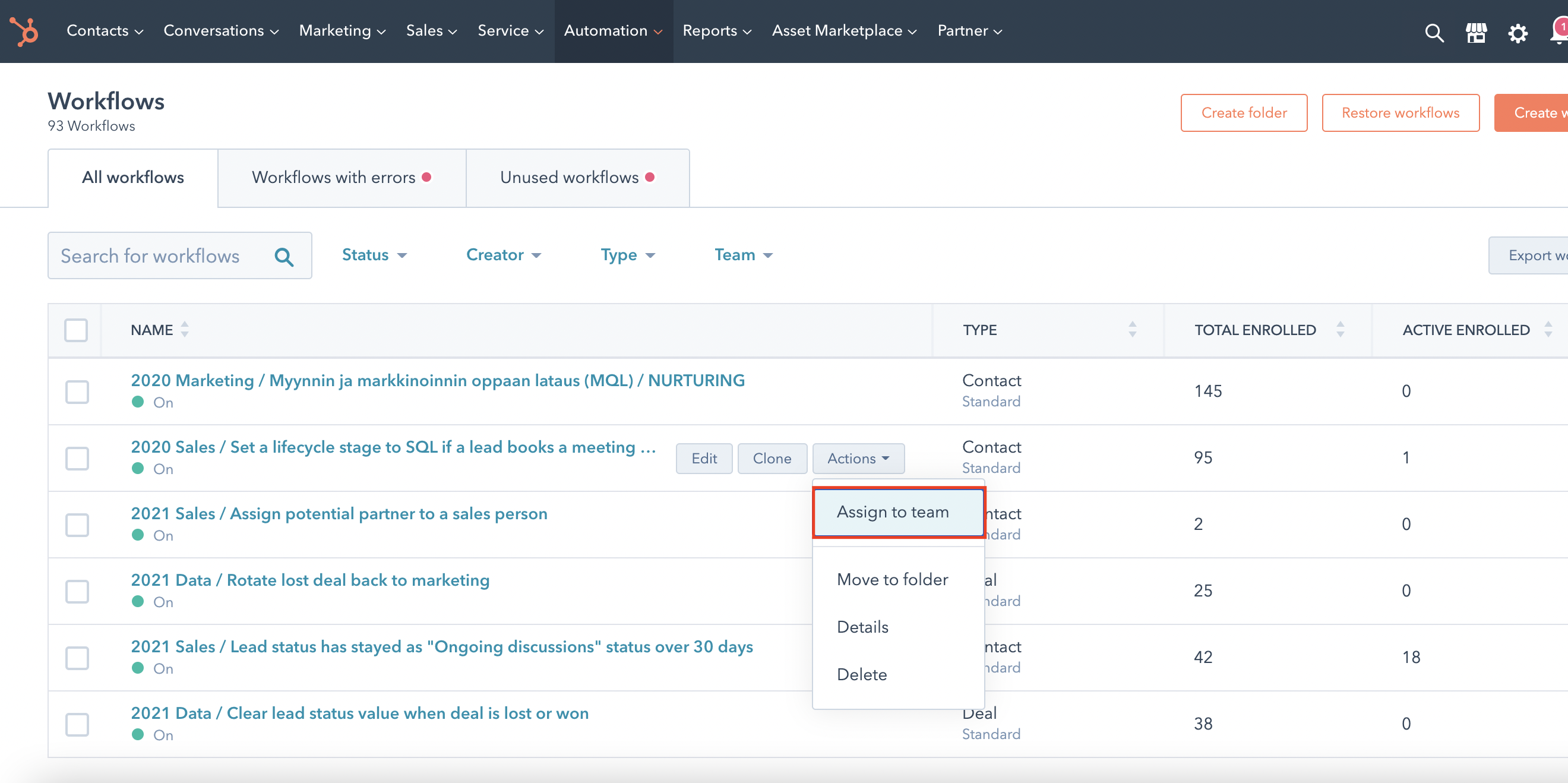Open the settings gear icon
1568x783 pixels.
point(1517,32)
